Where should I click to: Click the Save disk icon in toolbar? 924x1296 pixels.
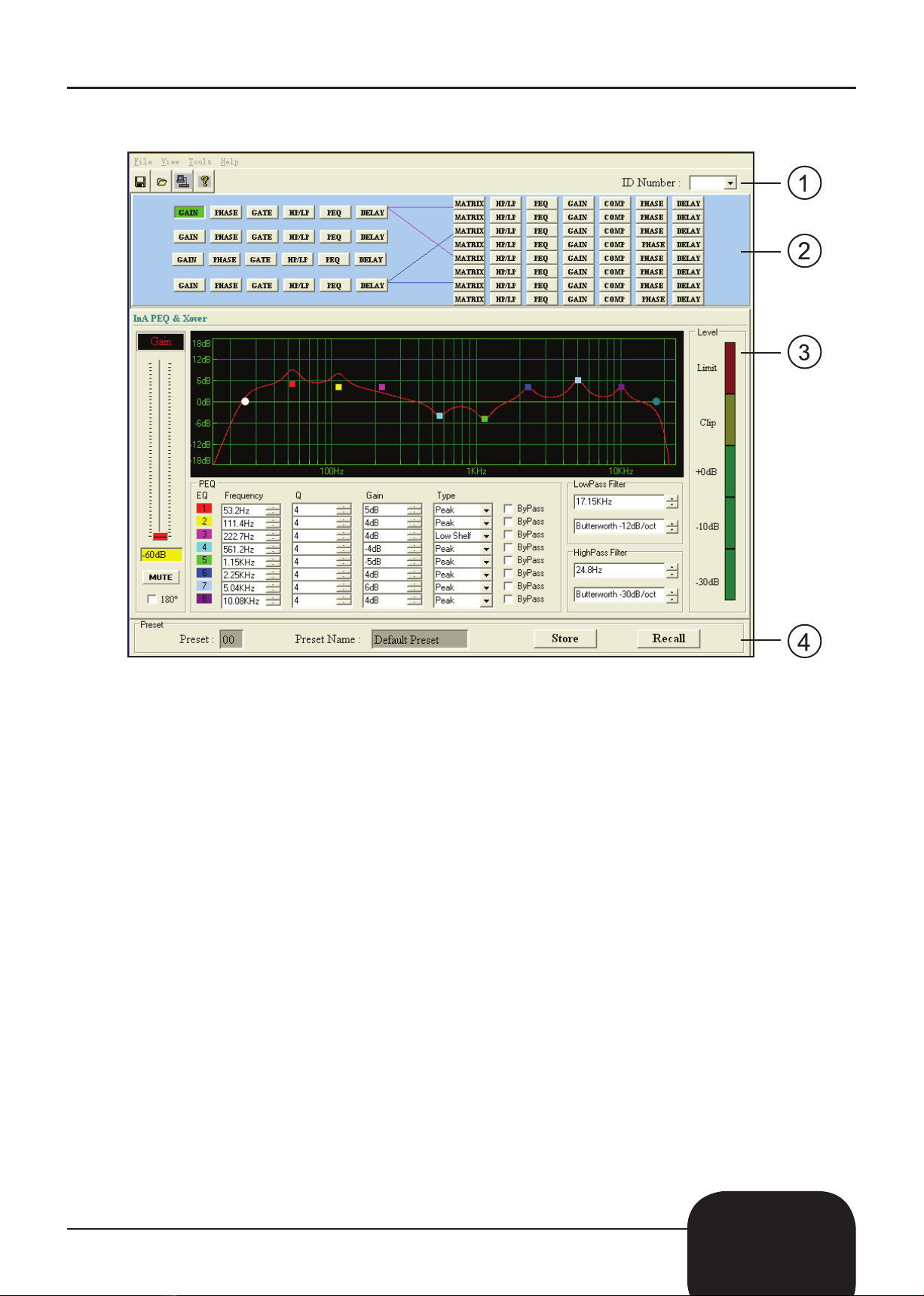[x=140, y=182]
